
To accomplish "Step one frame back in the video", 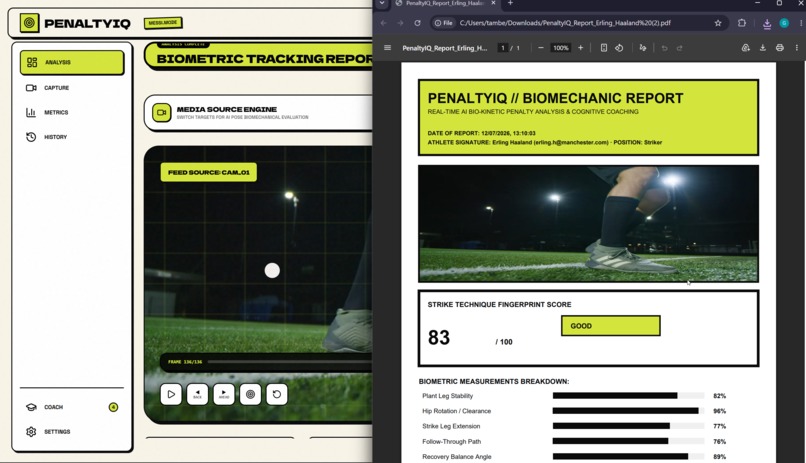I will 197,394.
